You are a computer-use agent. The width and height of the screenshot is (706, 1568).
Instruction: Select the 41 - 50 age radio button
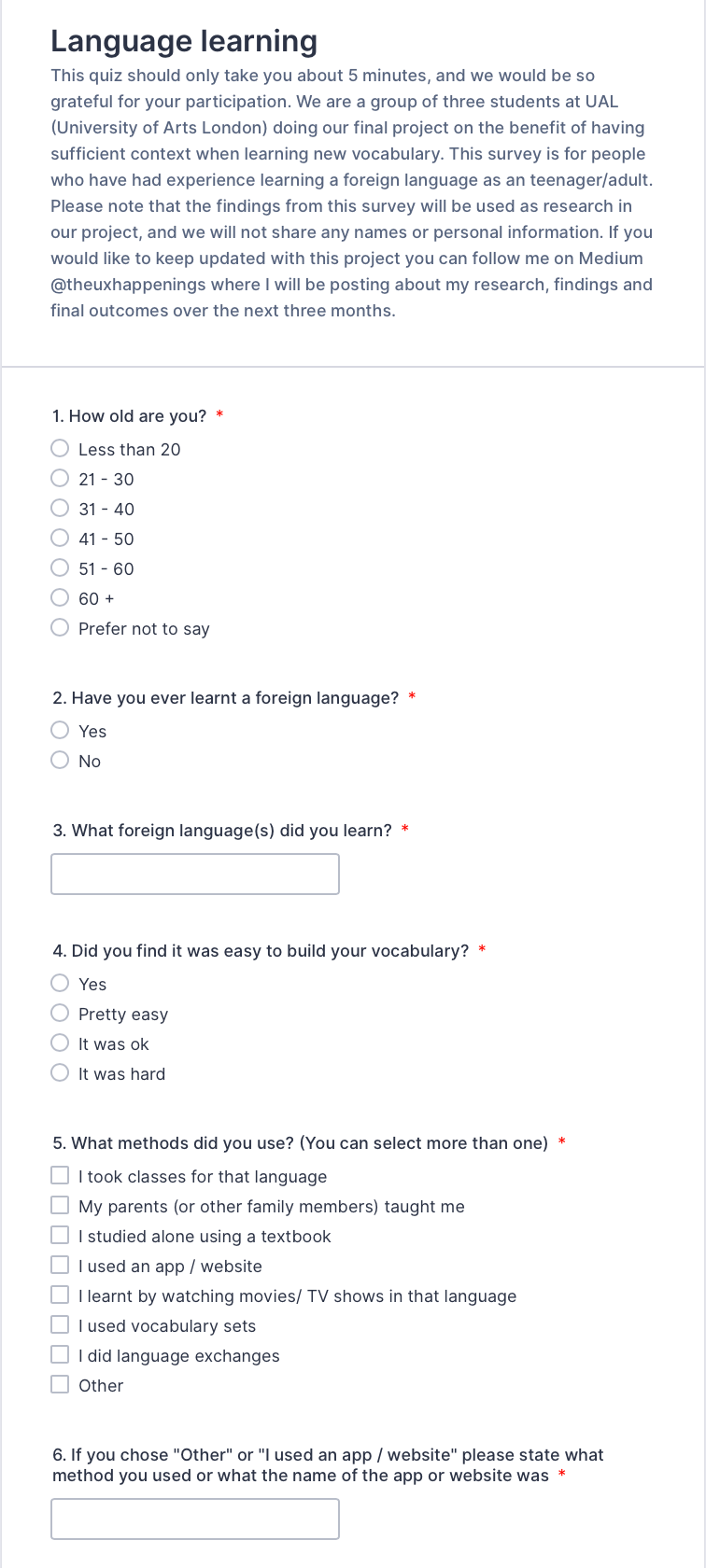(60, 539)
